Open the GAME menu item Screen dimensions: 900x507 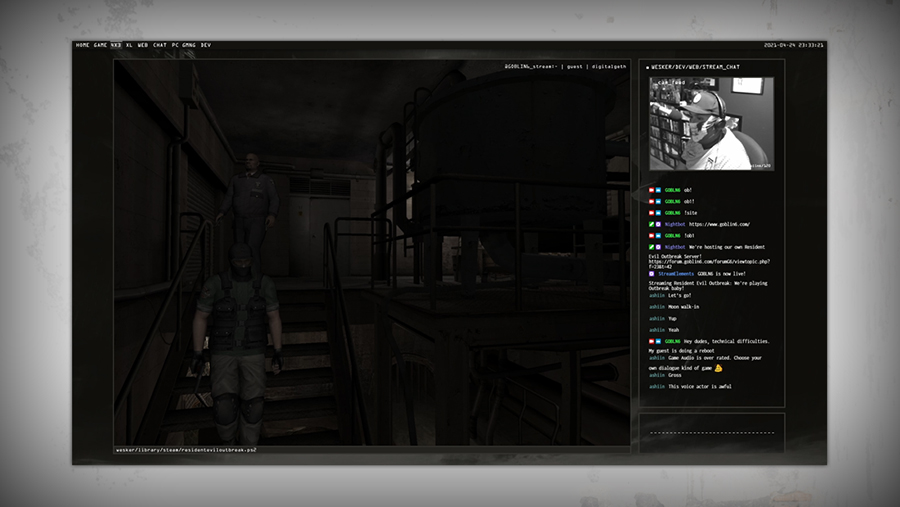tap(100, 45)
